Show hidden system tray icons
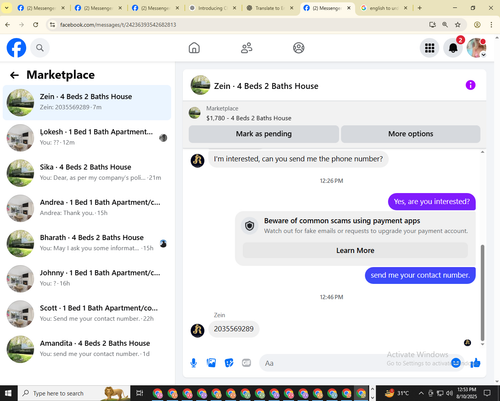The height and width of the screenshot is (401, 500). point(421,393)
